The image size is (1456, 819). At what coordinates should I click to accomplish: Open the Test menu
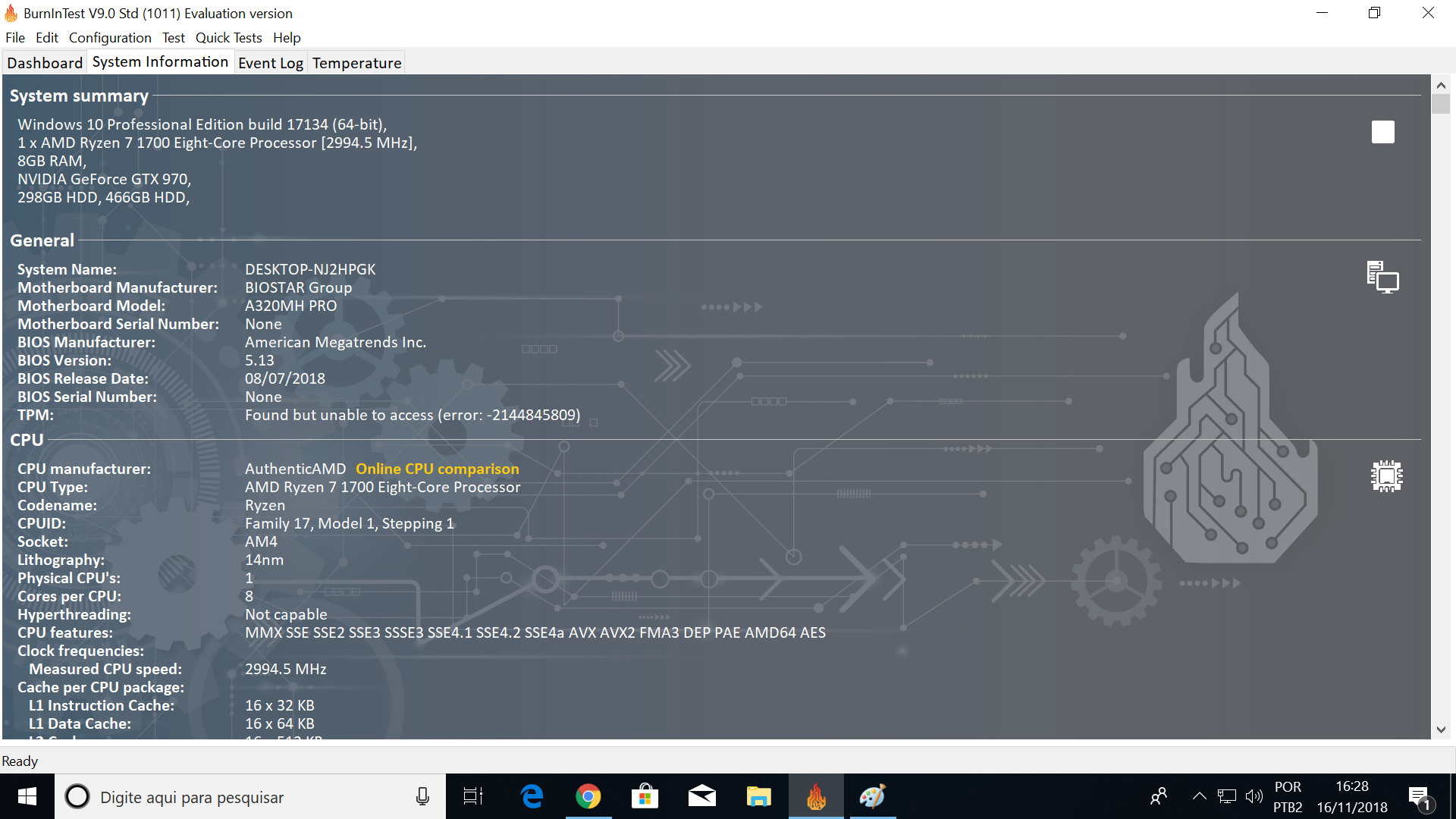[174, 37]
